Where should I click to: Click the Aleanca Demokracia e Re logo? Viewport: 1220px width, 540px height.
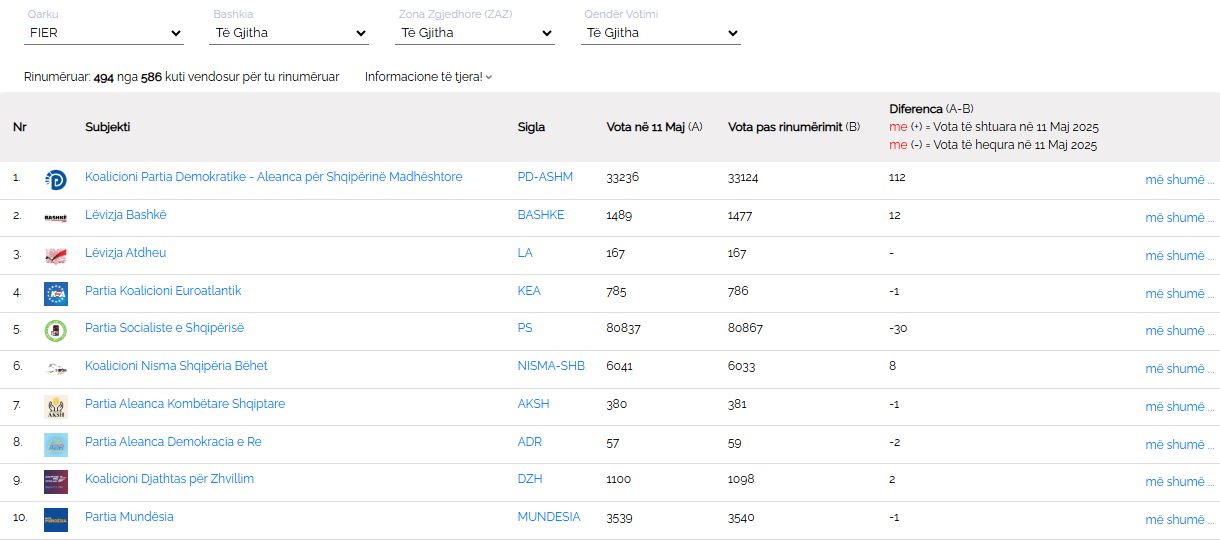coord(56,444)
